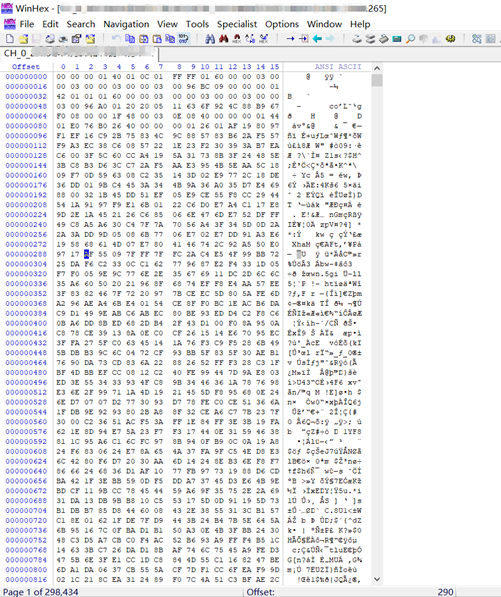This screenshot has width=501, height=597.
Task: Open the Specialist menu
Action: pyautogui.click(x=237, y=24)
